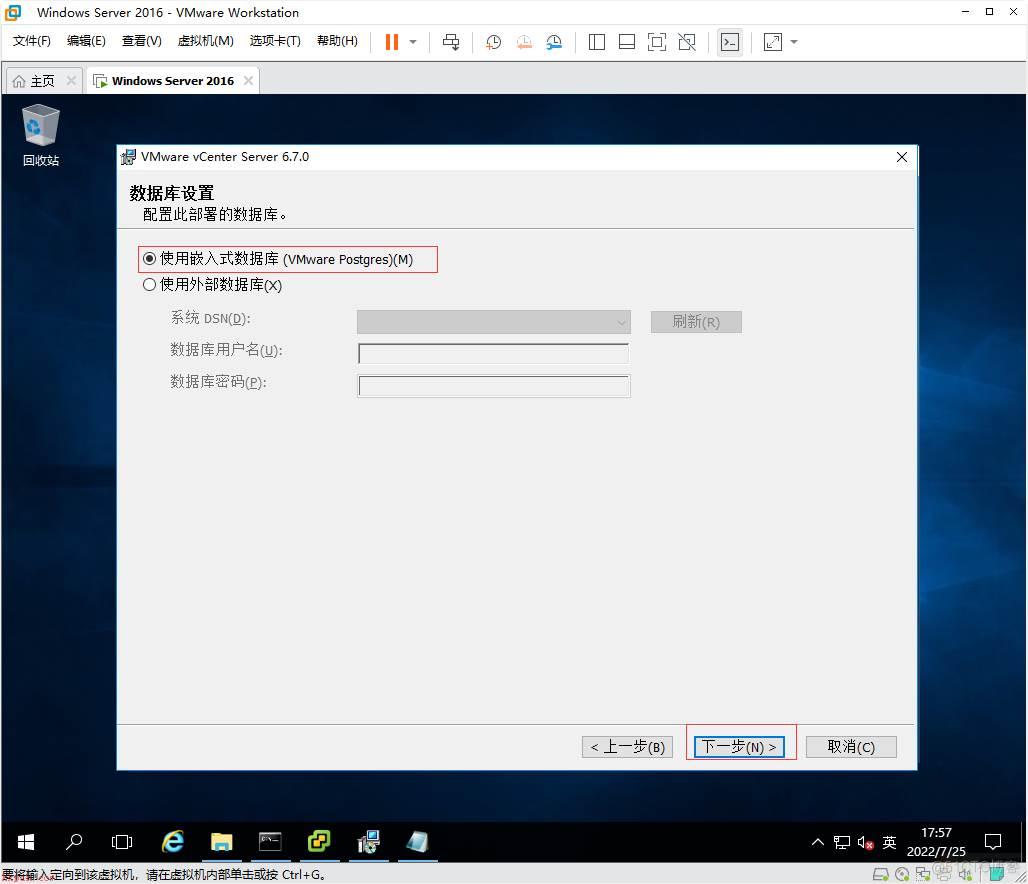Viewport: 1028px width, 884px height.
Task: Pause the virtual machine
Action: (391, 42)
